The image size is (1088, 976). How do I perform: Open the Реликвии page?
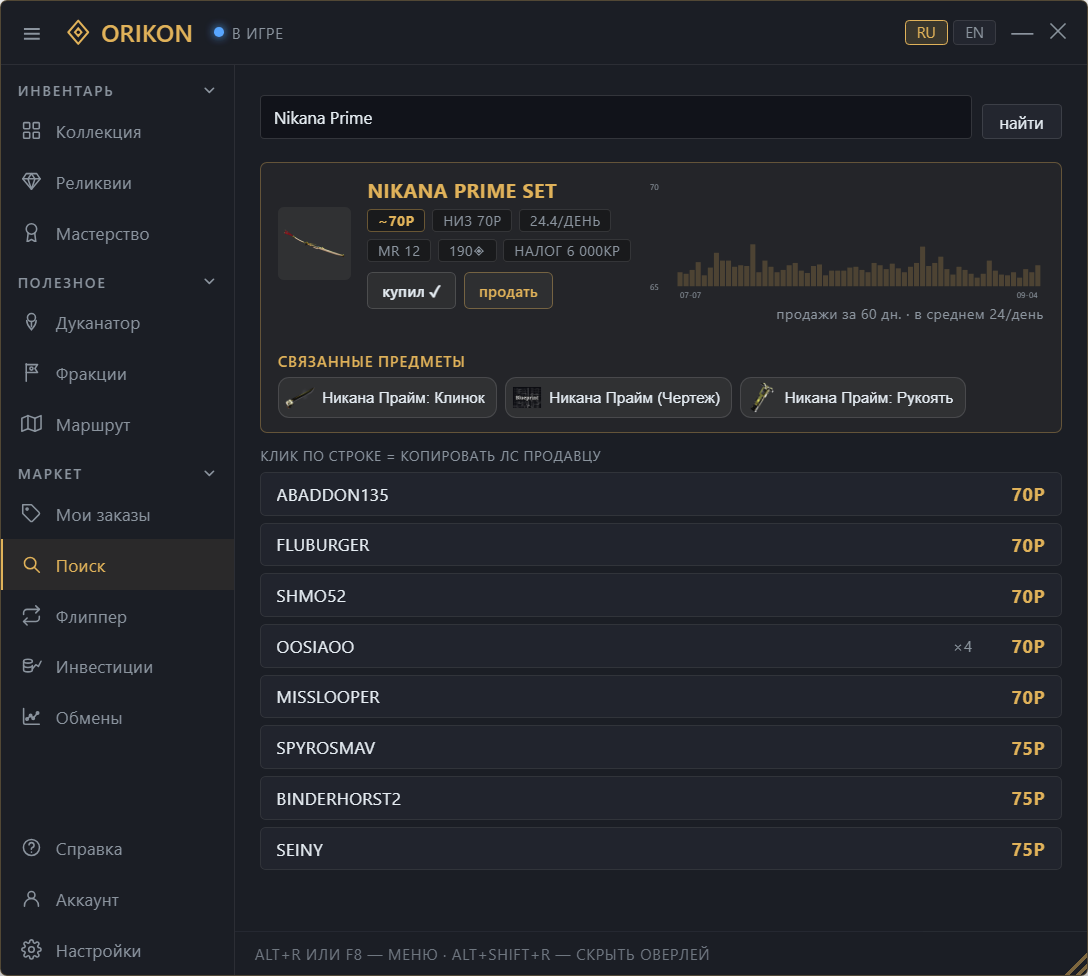click(x=117, y=182)
